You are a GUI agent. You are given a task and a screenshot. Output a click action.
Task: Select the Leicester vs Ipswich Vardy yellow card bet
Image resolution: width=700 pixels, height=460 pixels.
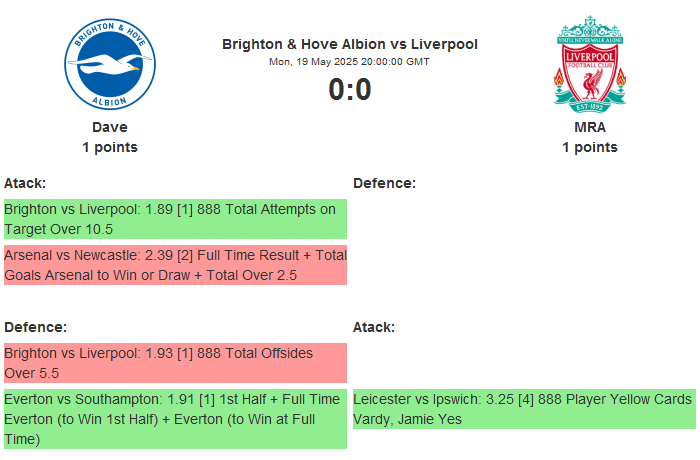[523, 409]
